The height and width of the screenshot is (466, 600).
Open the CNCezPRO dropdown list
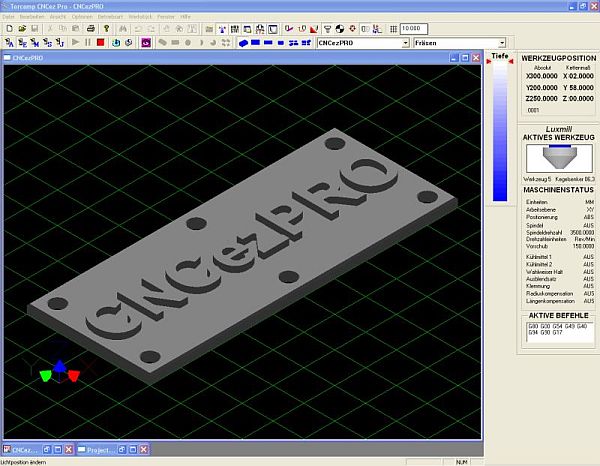[405, 43]
